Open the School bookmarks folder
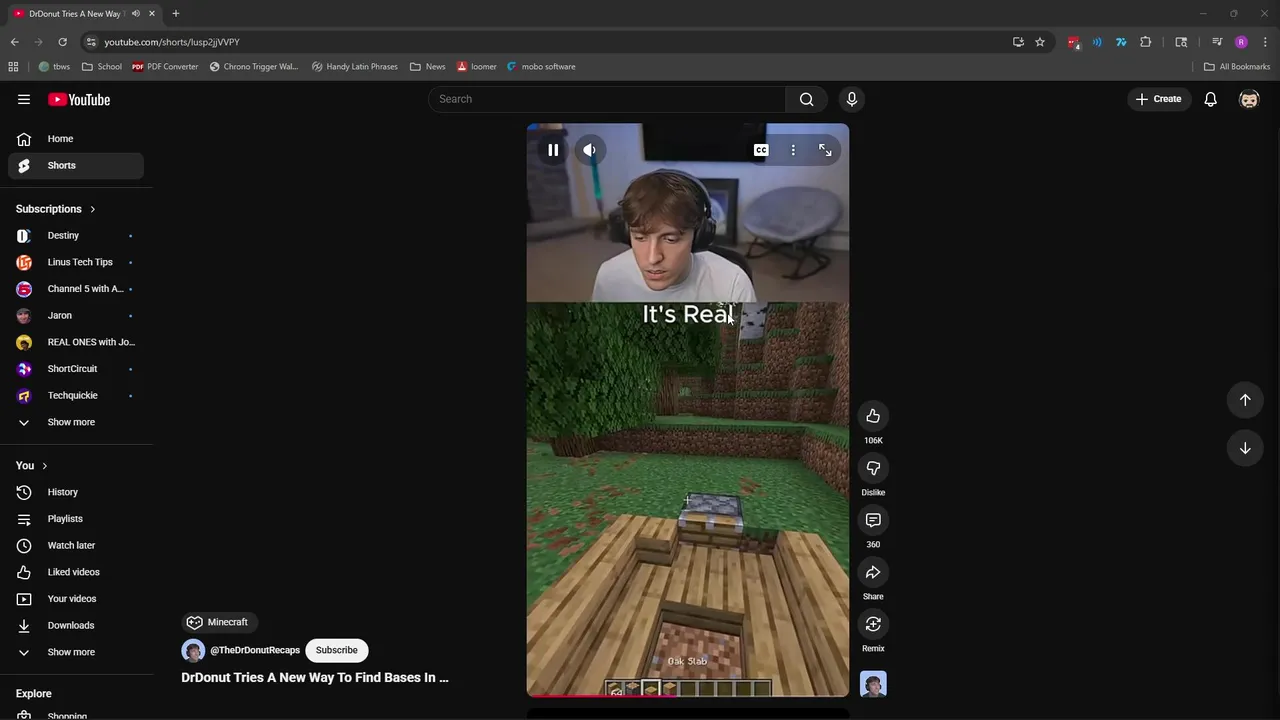This screenshot has height=720, width=1280. point(102,67)
